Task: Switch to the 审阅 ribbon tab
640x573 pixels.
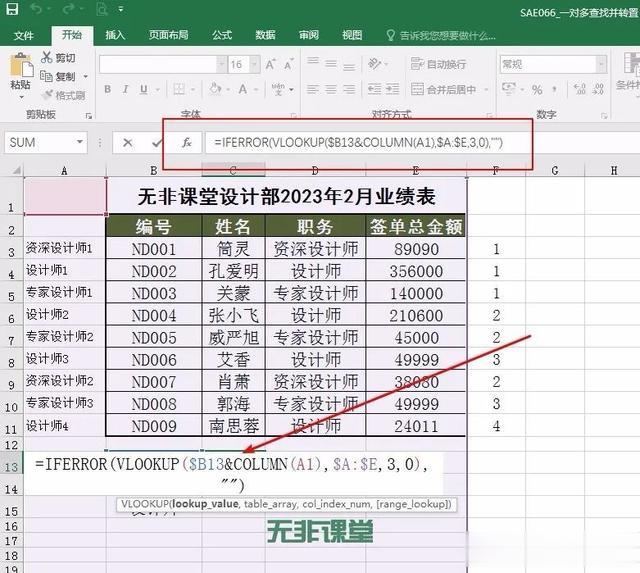Action: 309,35
